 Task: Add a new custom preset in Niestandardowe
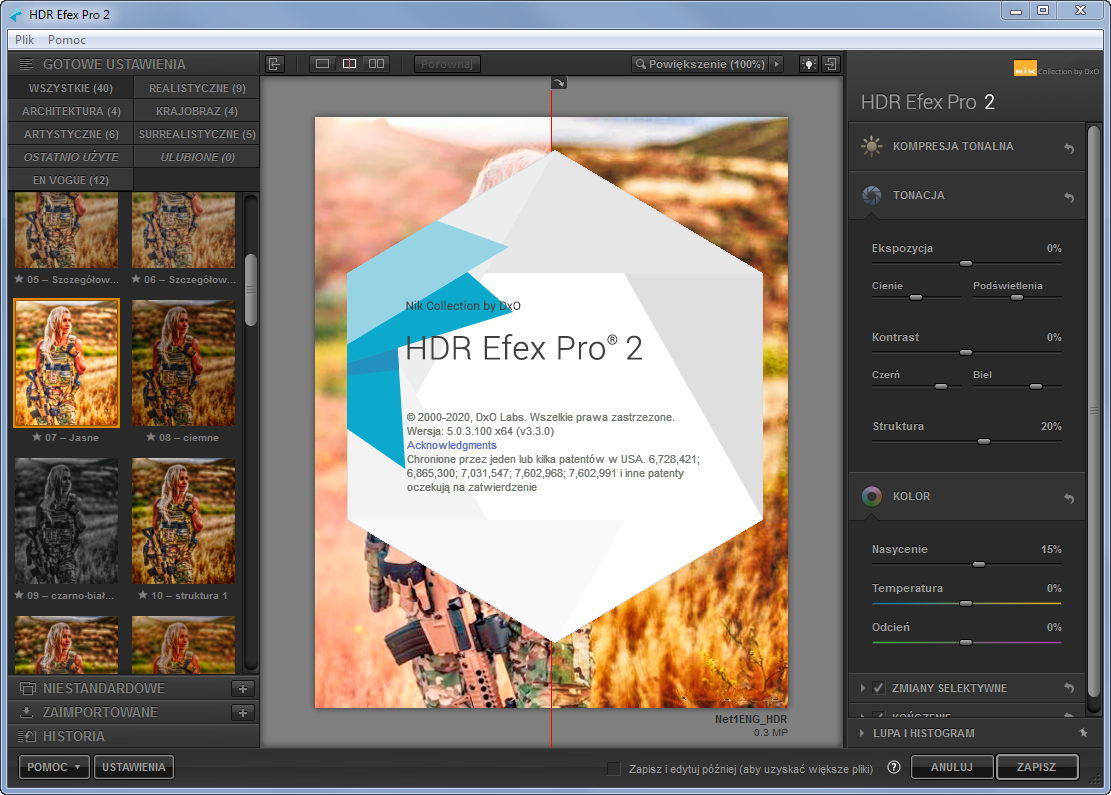(x=242, y=688)
